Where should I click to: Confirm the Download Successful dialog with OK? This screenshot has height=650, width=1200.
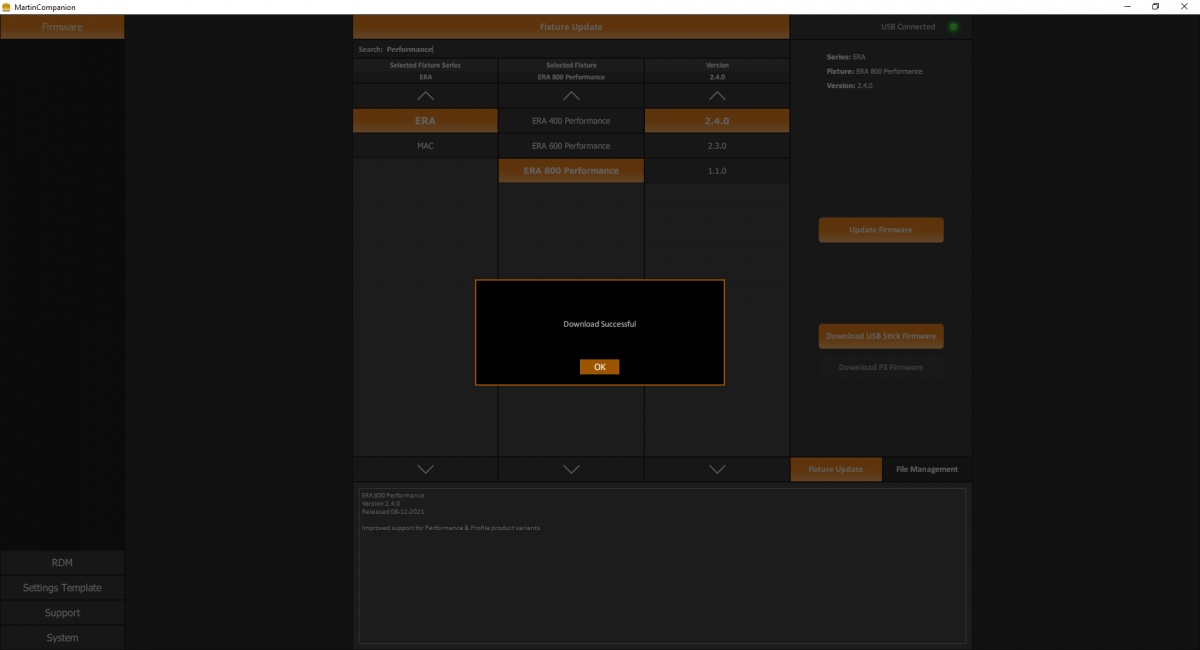tap(599, 367)
